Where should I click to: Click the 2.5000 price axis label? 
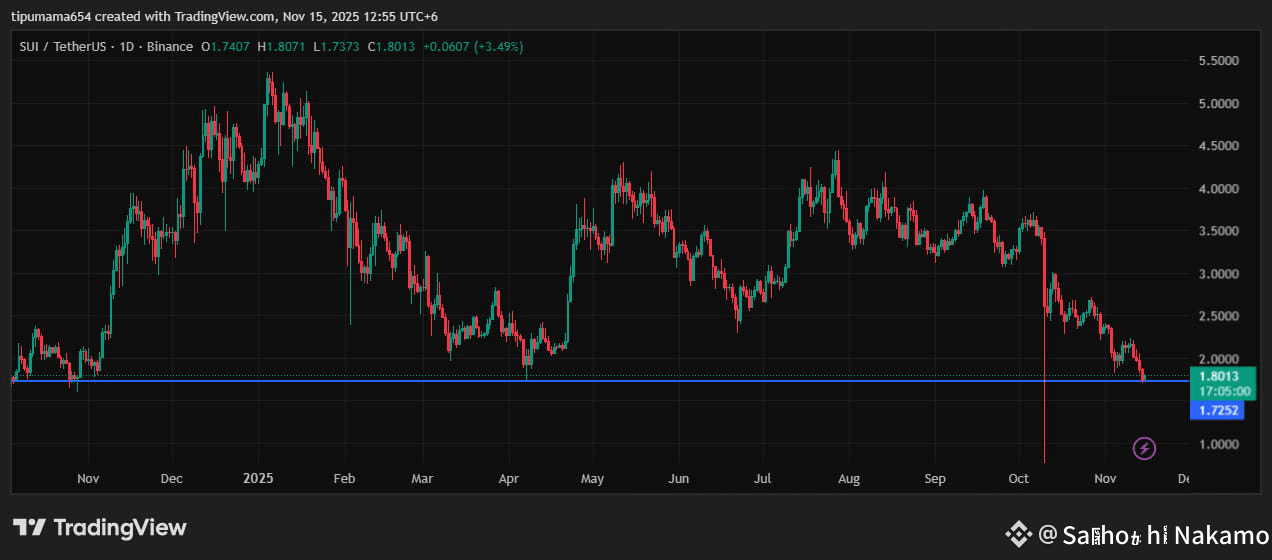point(1219,316)
